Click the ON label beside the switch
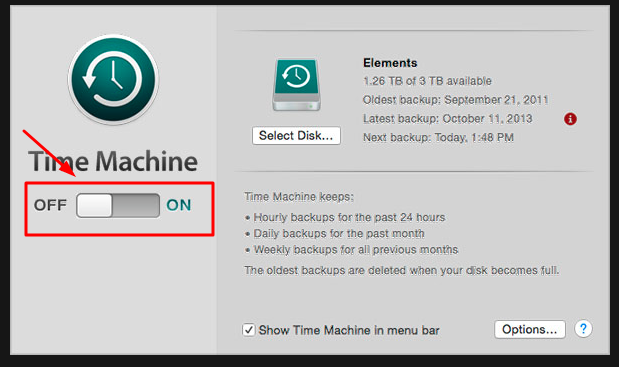The image size is (619, 367). point(179,205)
